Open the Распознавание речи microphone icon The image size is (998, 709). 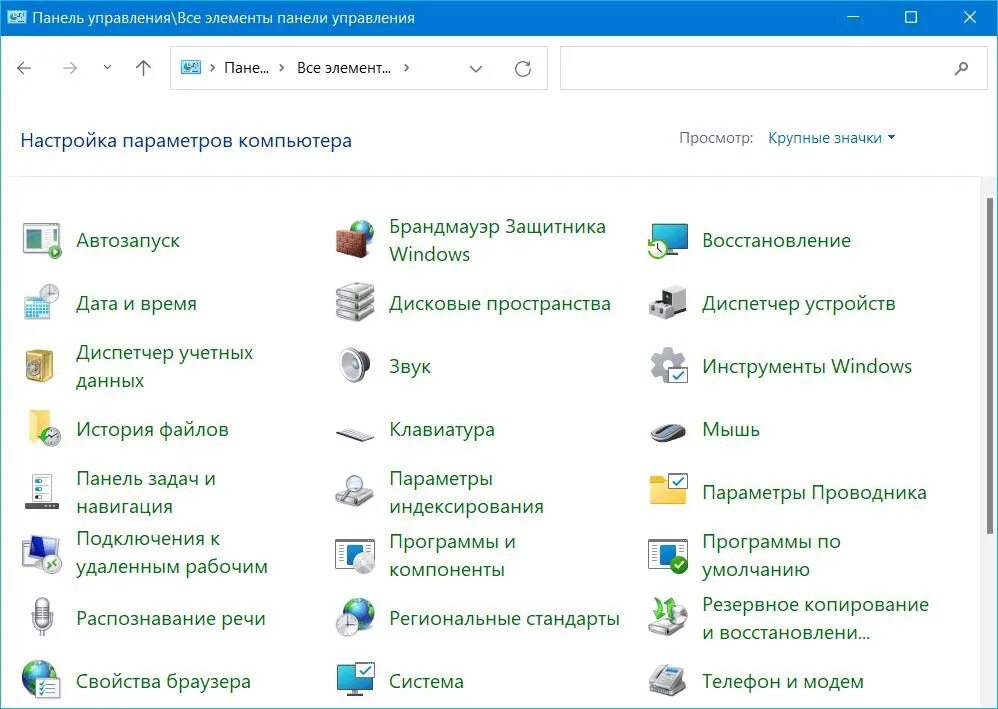41,617
